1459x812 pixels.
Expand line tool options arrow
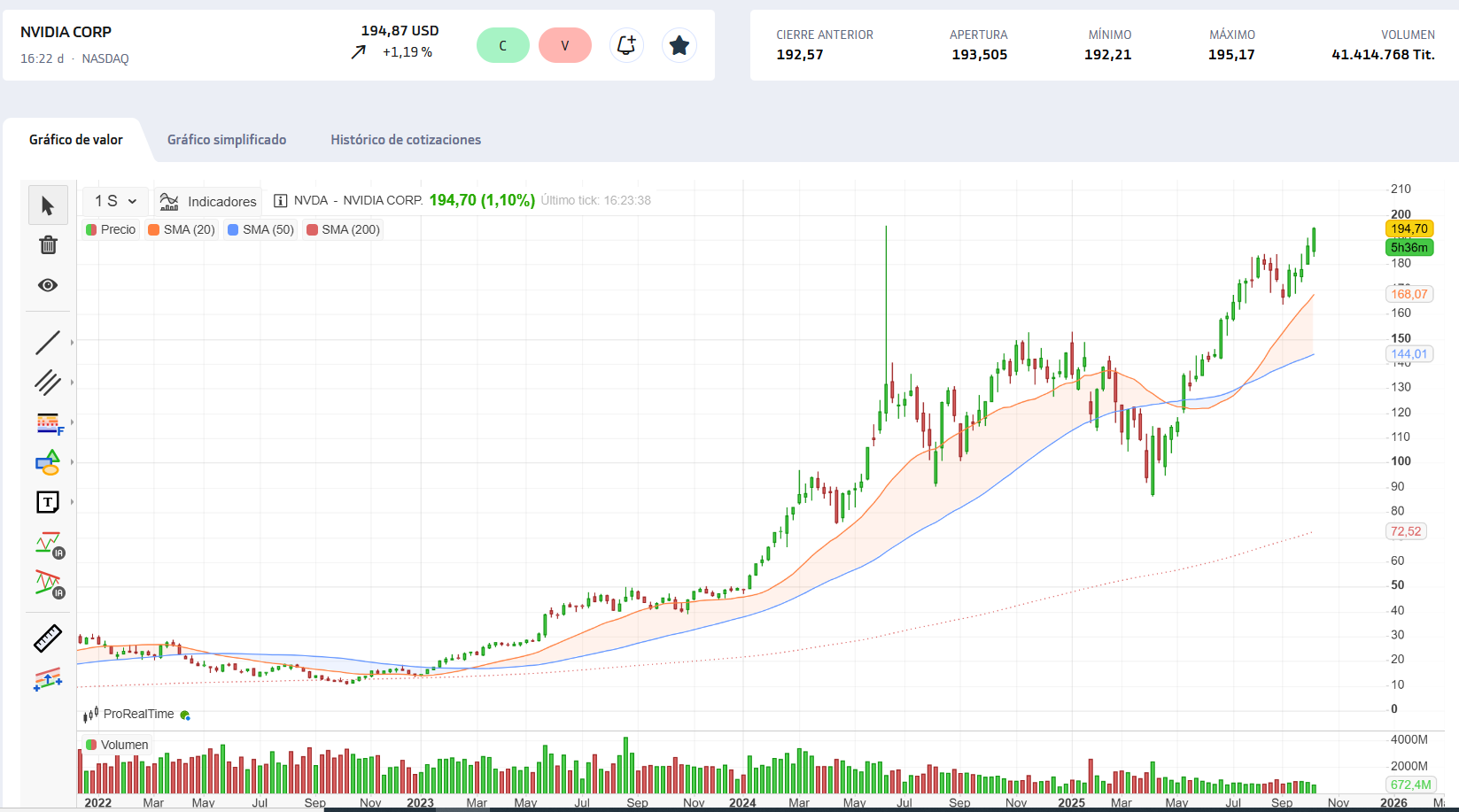click(x=72, y=343)
